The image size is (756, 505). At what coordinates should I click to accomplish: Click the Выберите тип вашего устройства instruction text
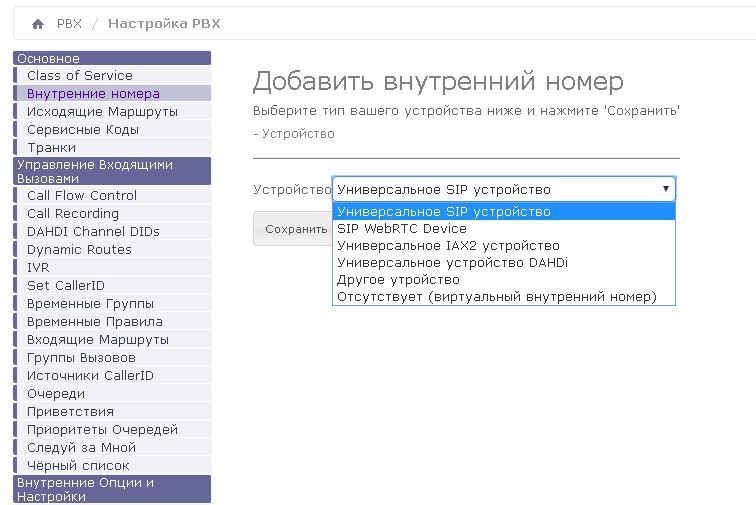pyautogui.click(x=466, y=110)
